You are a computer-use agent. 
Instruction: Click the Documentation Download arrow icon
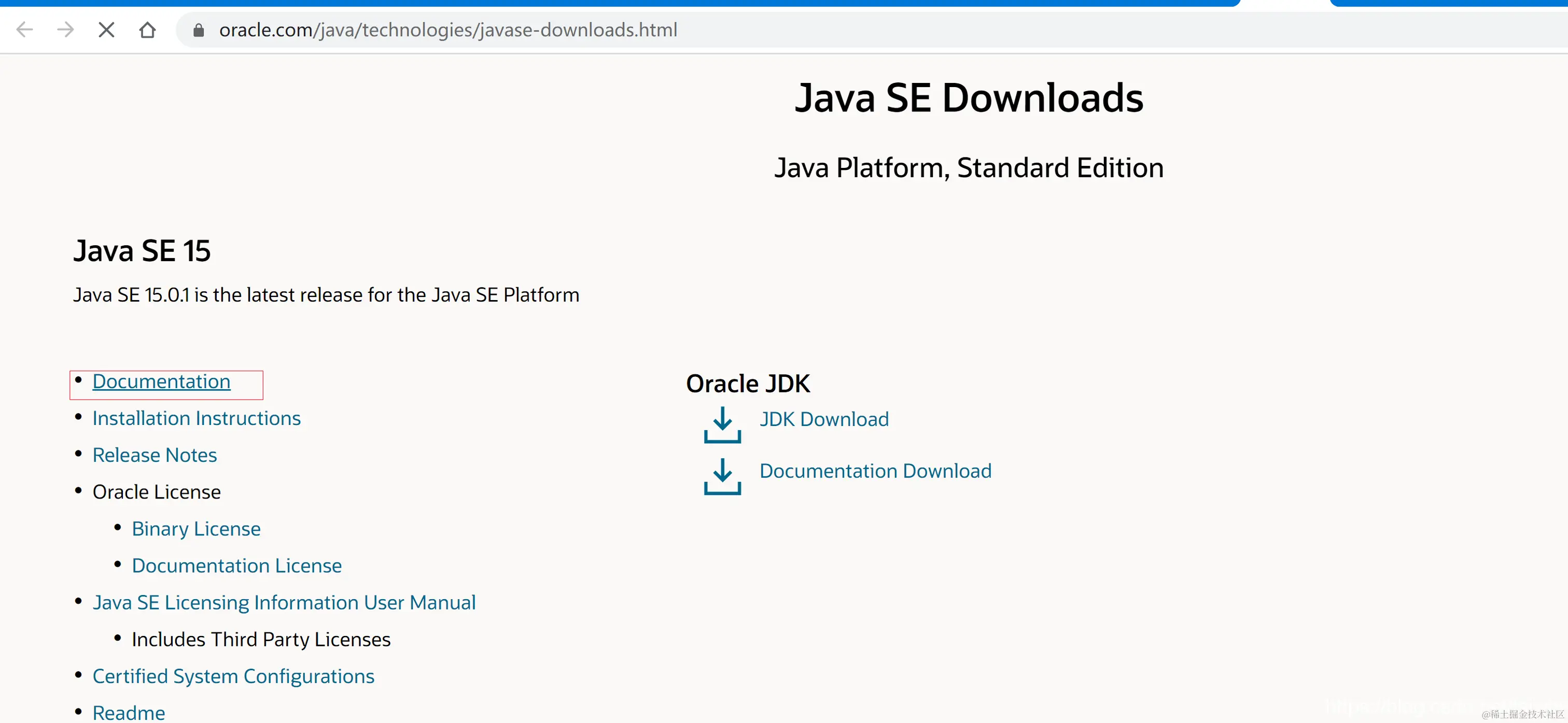(722, 476)
